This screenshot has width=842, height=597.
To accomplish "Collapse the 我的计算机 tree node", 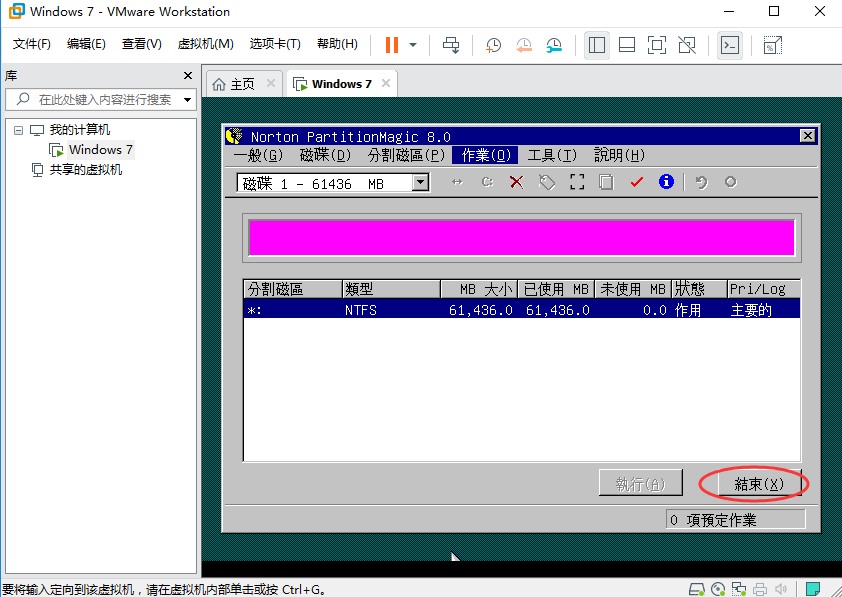I will 18,130.
